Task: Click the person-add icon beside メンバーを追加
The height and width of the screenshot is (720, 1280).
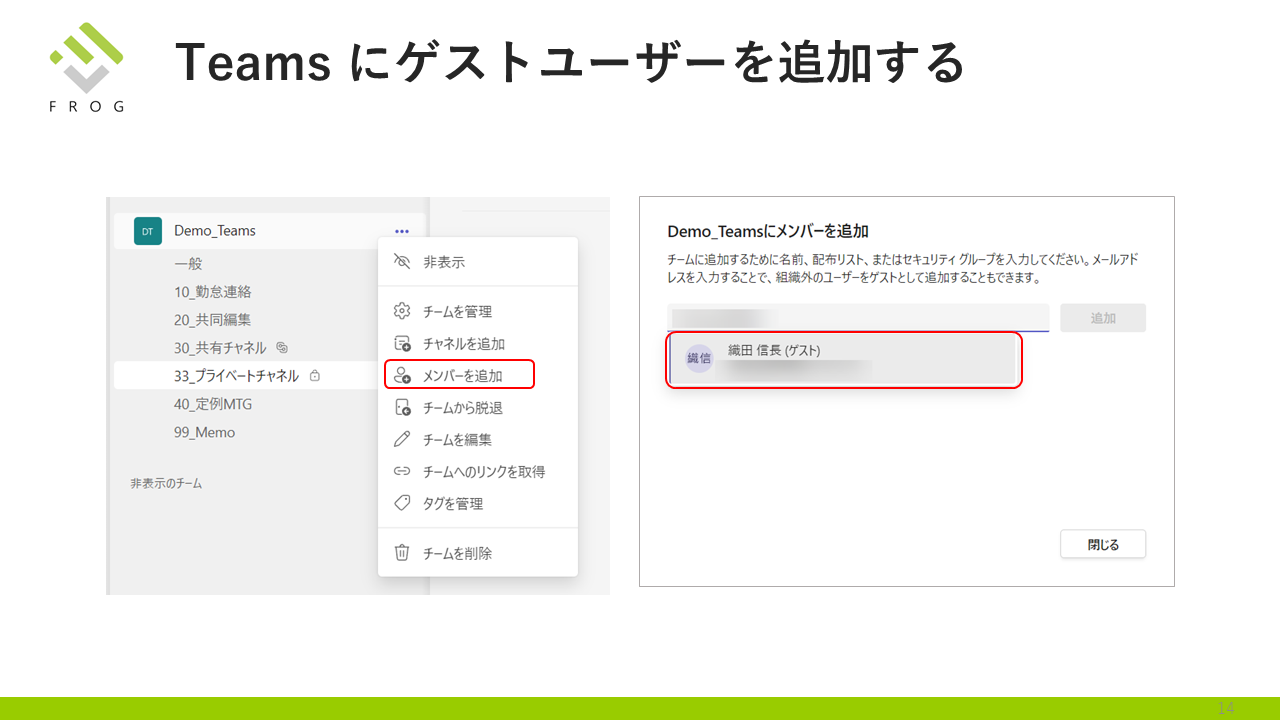Action: (x=402, y=375)
